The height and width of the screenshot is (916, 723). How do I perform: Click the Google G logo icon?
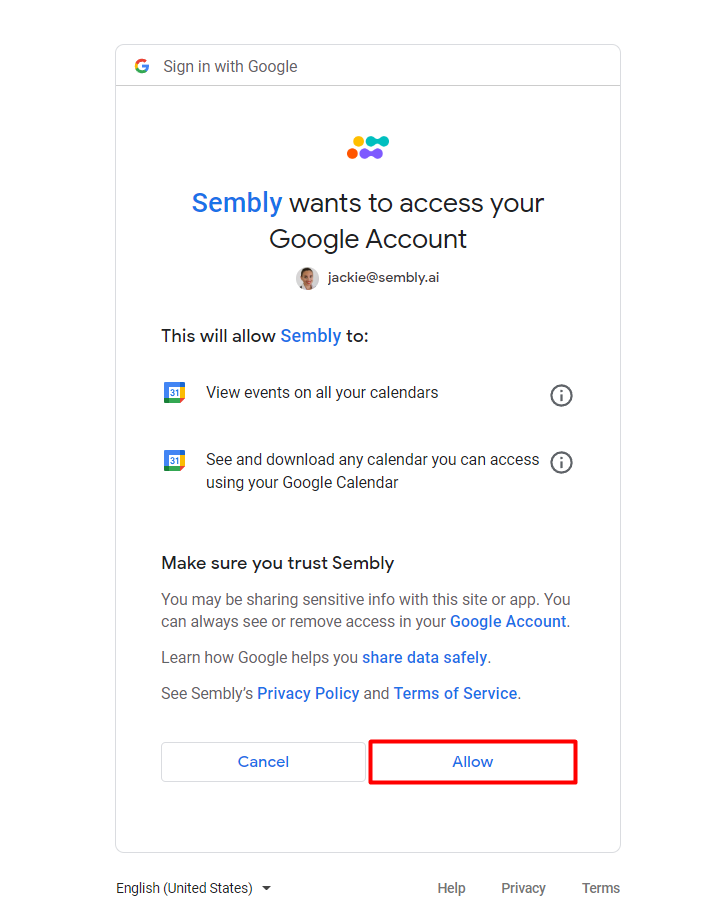pos(142,66)
